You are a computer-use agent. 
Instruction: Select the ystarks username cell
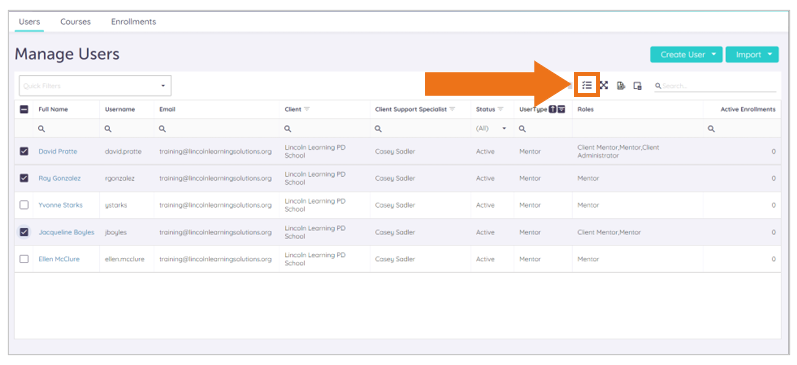pos(115,205)
